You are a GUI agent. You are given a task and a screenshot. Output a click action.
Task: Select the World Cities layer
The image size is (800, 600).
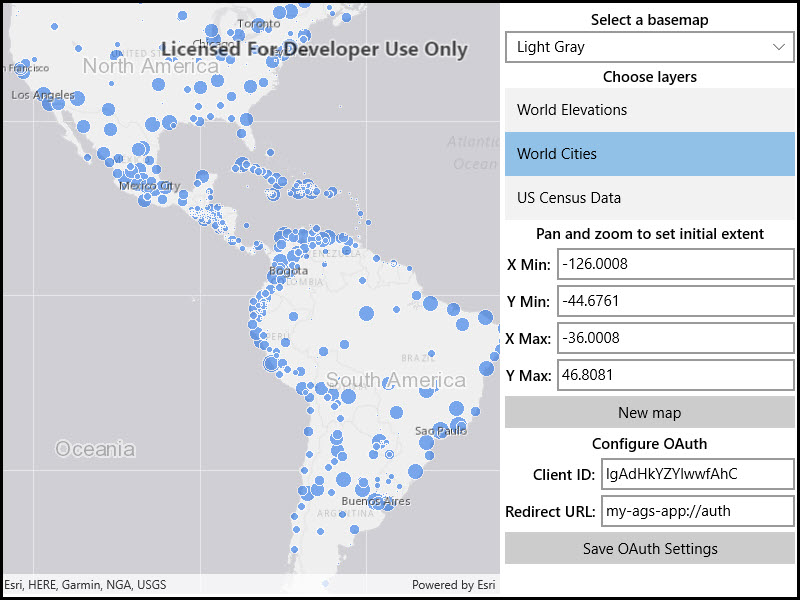point(649,154)
